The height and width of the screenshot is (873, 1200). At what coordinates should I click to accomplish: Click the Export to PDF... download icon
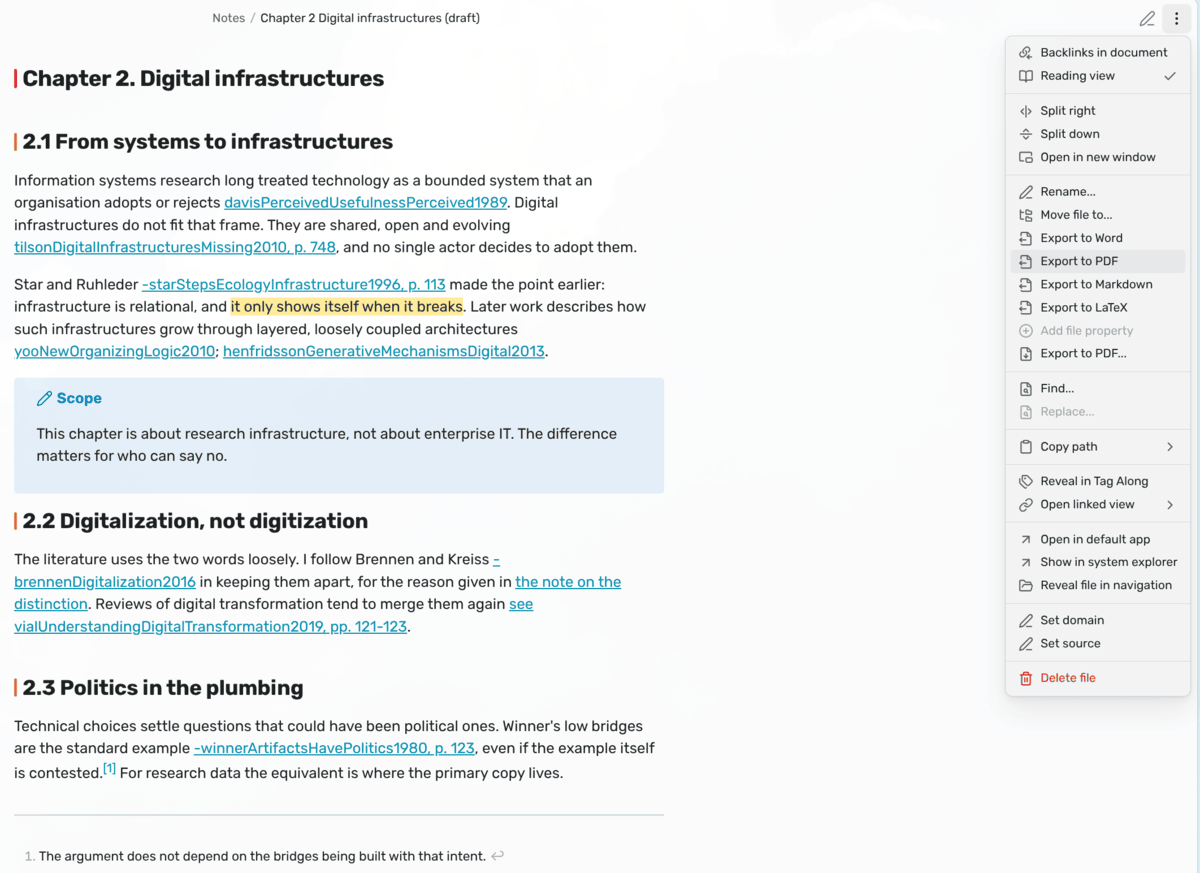tap(1025, 354)
